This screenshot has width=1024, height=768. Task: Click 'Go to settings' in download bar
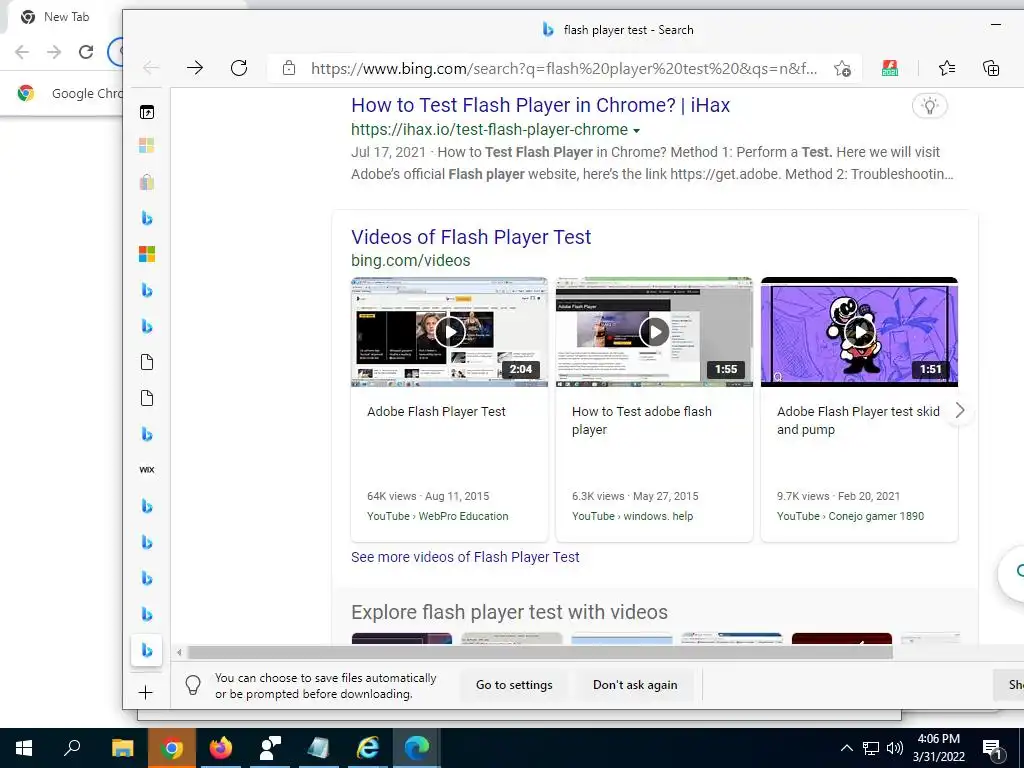[514, 685]
